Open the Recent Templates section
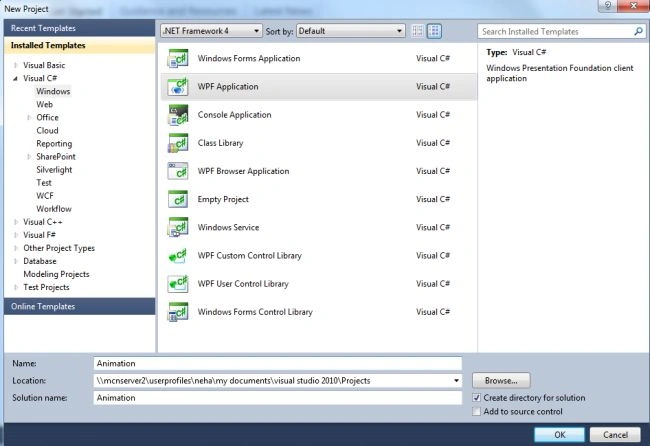 pos(80,28)
